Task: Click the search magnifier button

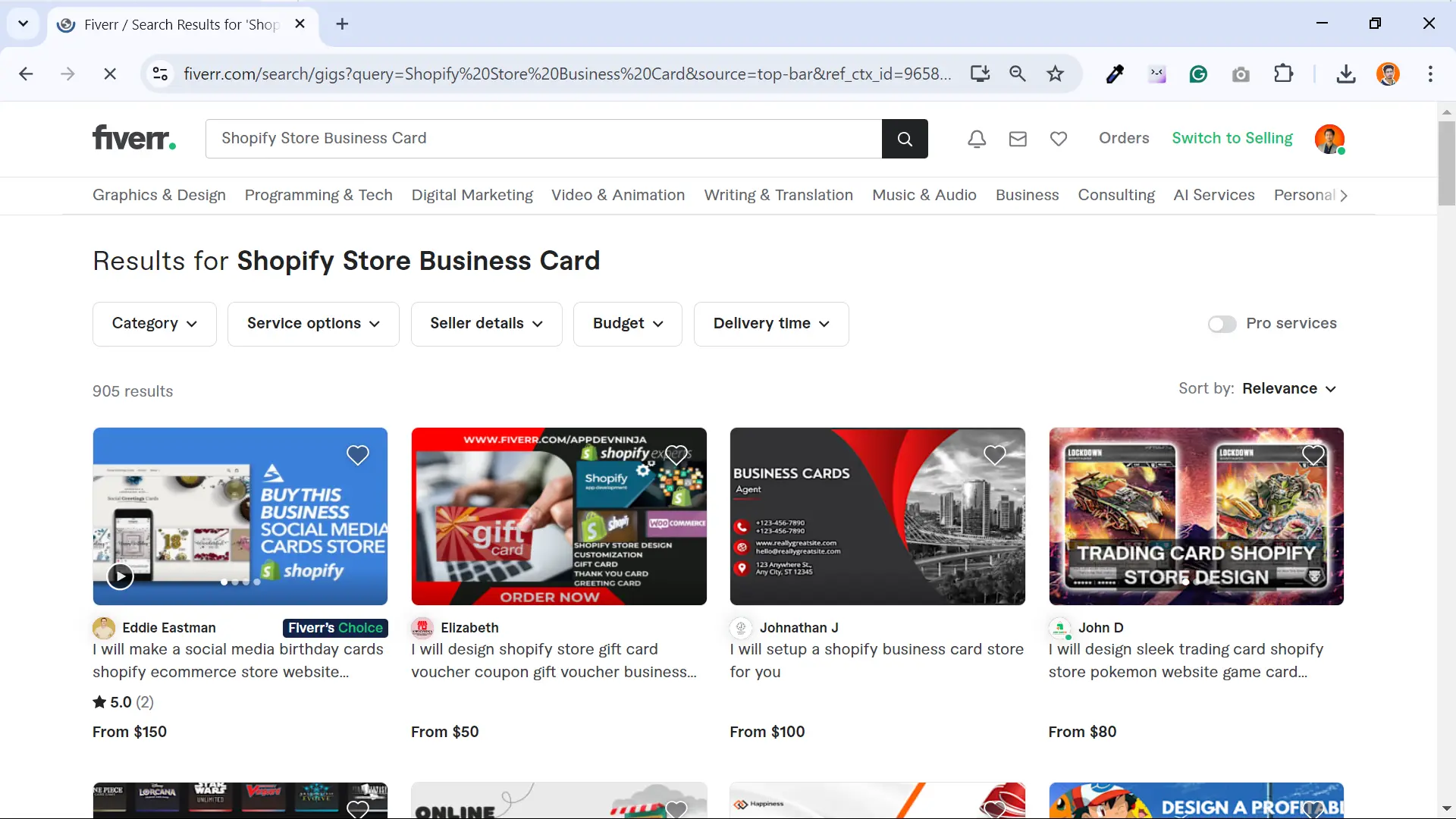Action: coord(905,139)
